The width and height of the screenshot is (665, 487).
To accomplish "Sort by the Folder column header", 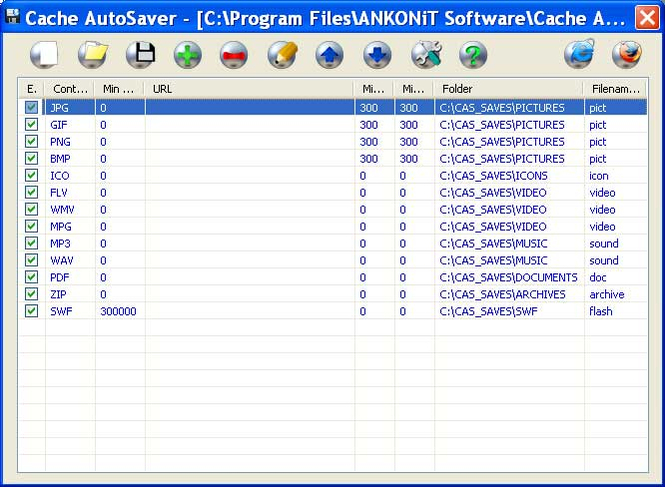I will (509, 89).
